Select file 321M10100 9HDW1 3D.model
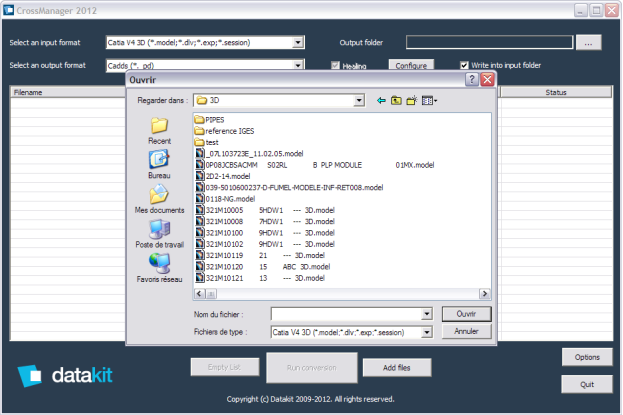 (x=265, y=233)
